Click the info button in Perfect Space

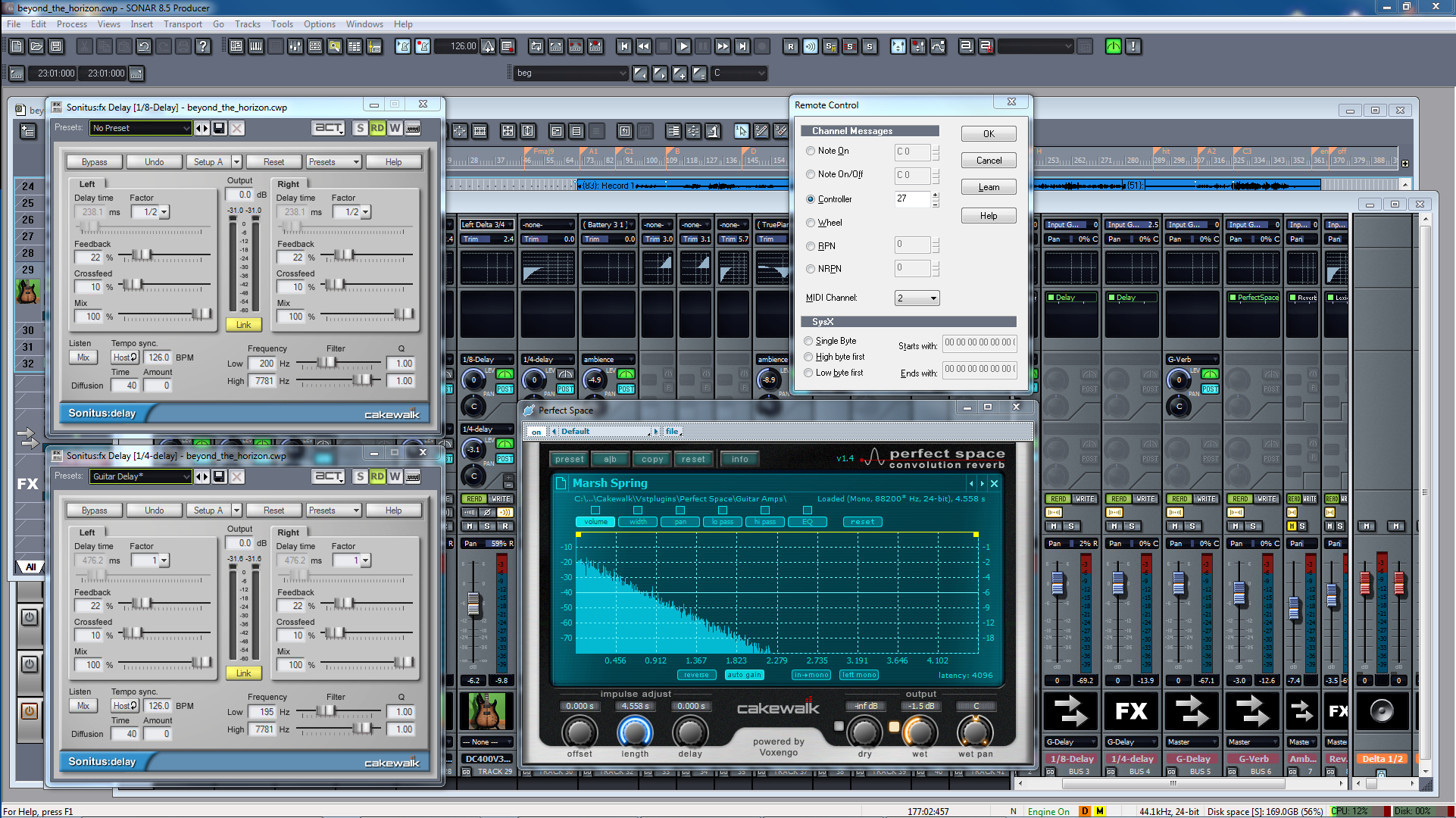(x=740, y=459)
